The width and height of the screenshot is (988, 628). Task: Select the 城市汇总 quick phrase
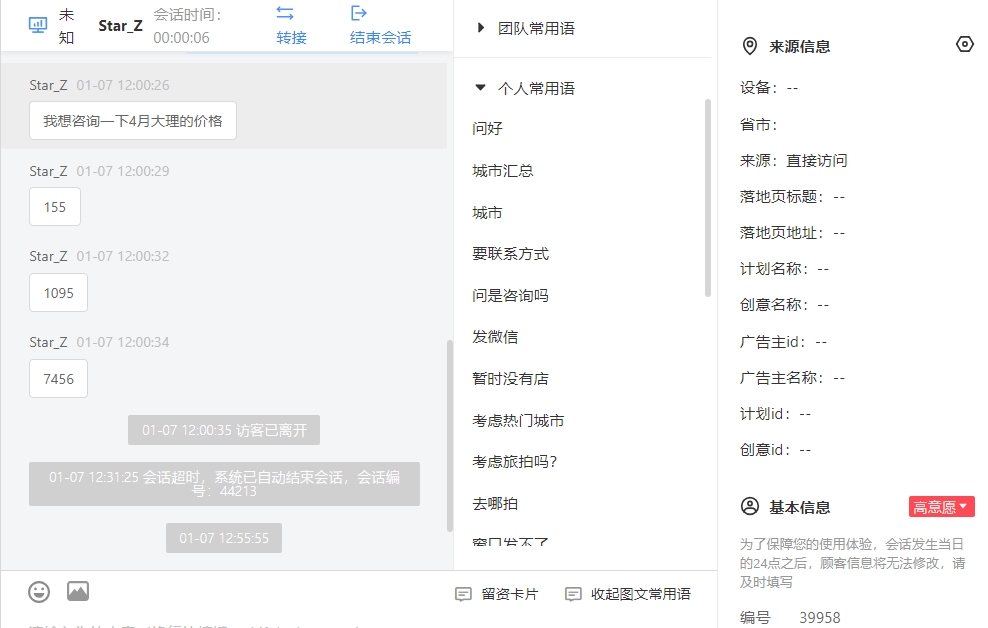pos(503,171)
